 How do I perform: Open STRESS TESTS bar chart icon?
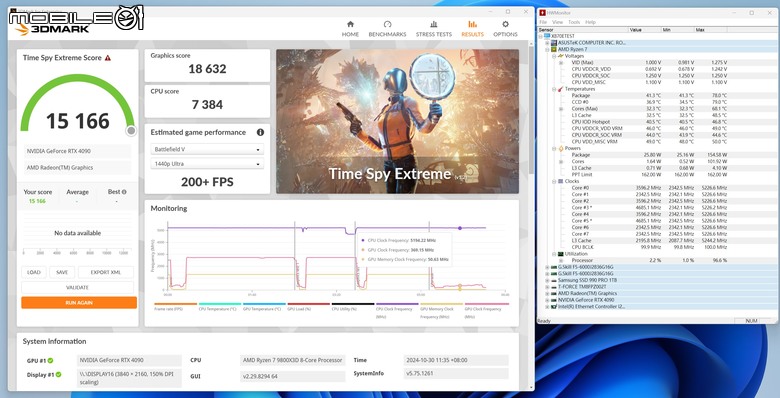coord(434,24)
